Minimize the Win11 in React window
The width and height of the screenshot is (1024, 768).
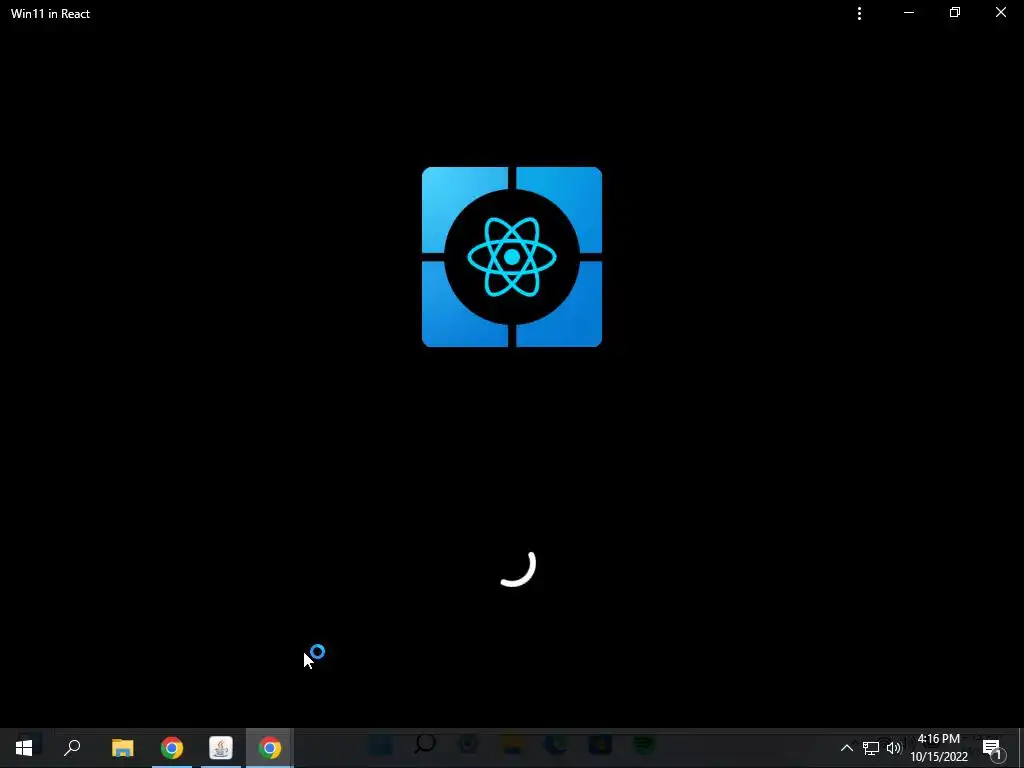click(x=908, y=13)
